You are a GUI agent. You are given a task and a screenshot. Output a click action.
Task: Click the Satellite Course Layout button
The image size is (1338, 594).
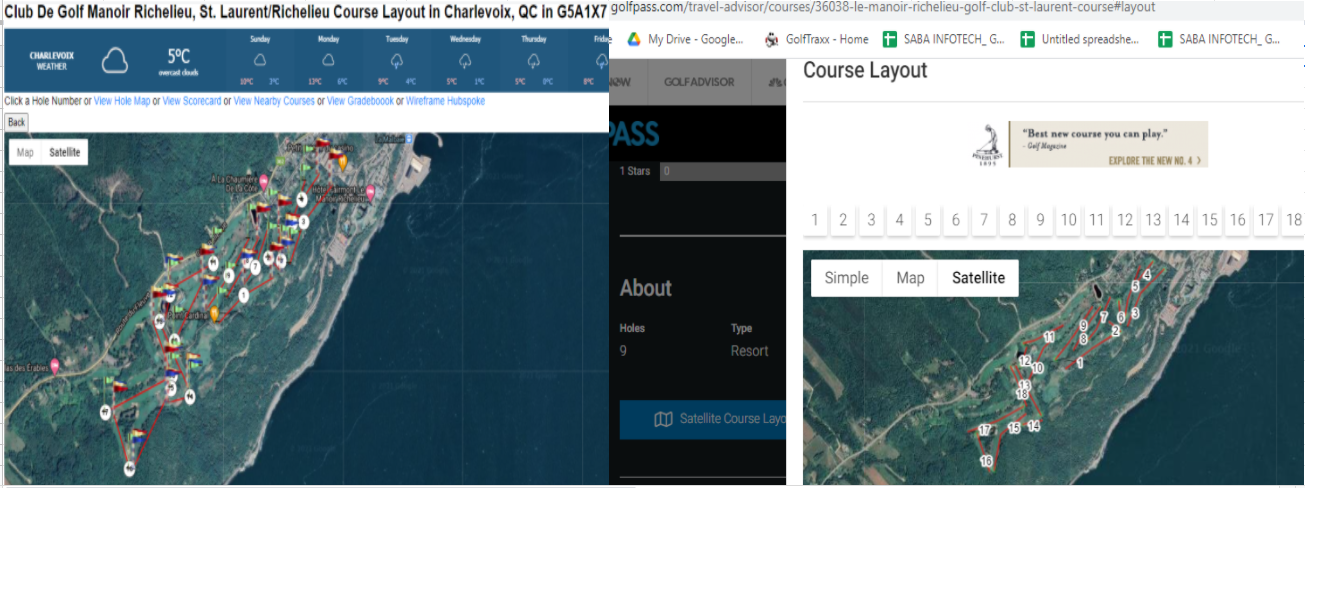[703, 419]
